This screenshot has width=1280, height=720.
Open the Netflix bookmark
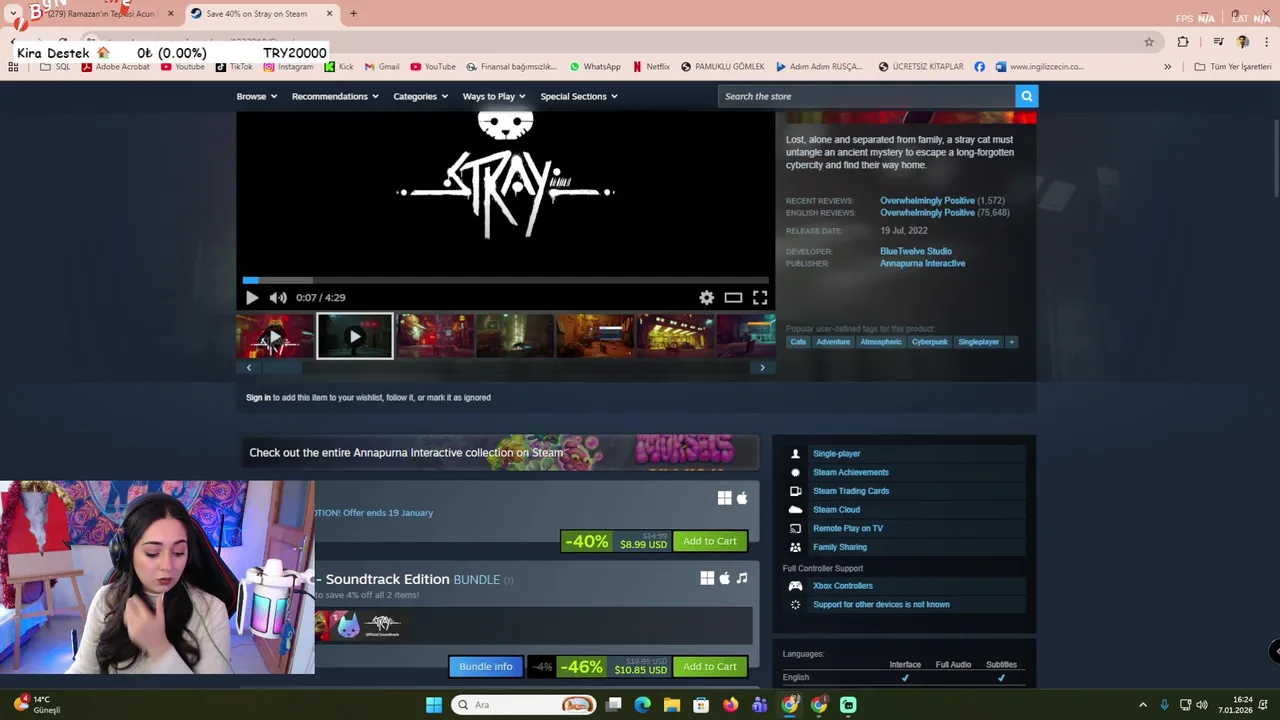click(x=651, y=67)
